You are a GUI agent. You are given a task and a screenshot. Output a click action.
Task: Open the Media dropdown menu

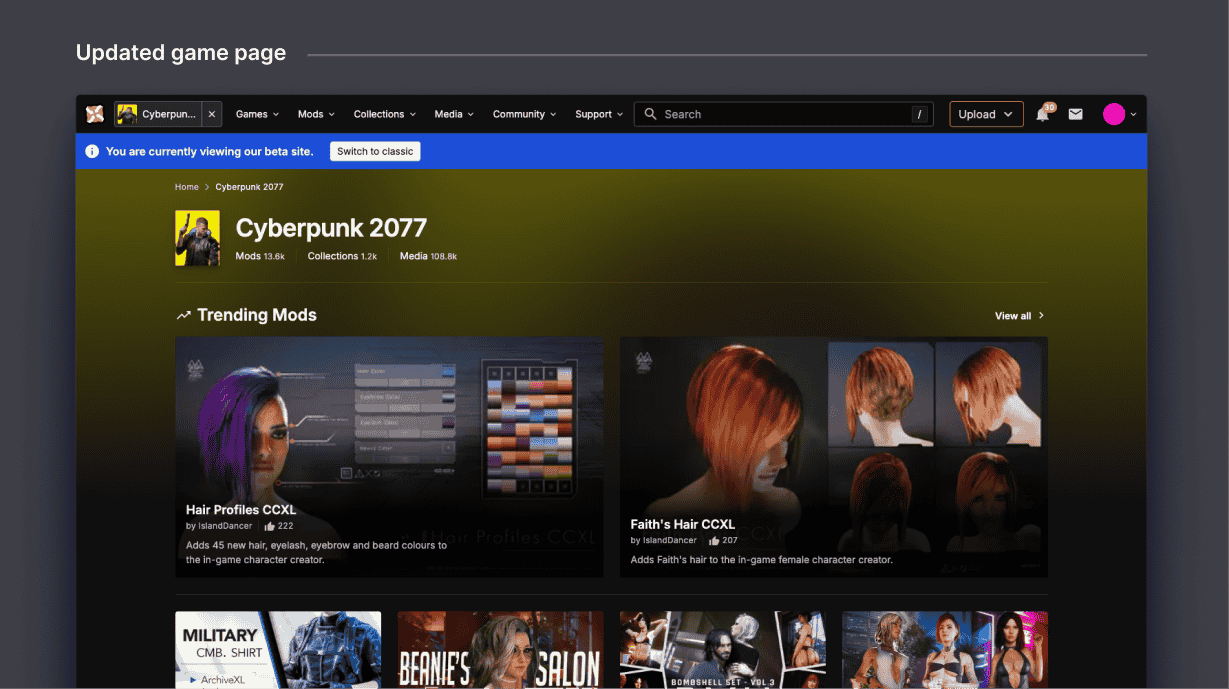coord(454,114)
